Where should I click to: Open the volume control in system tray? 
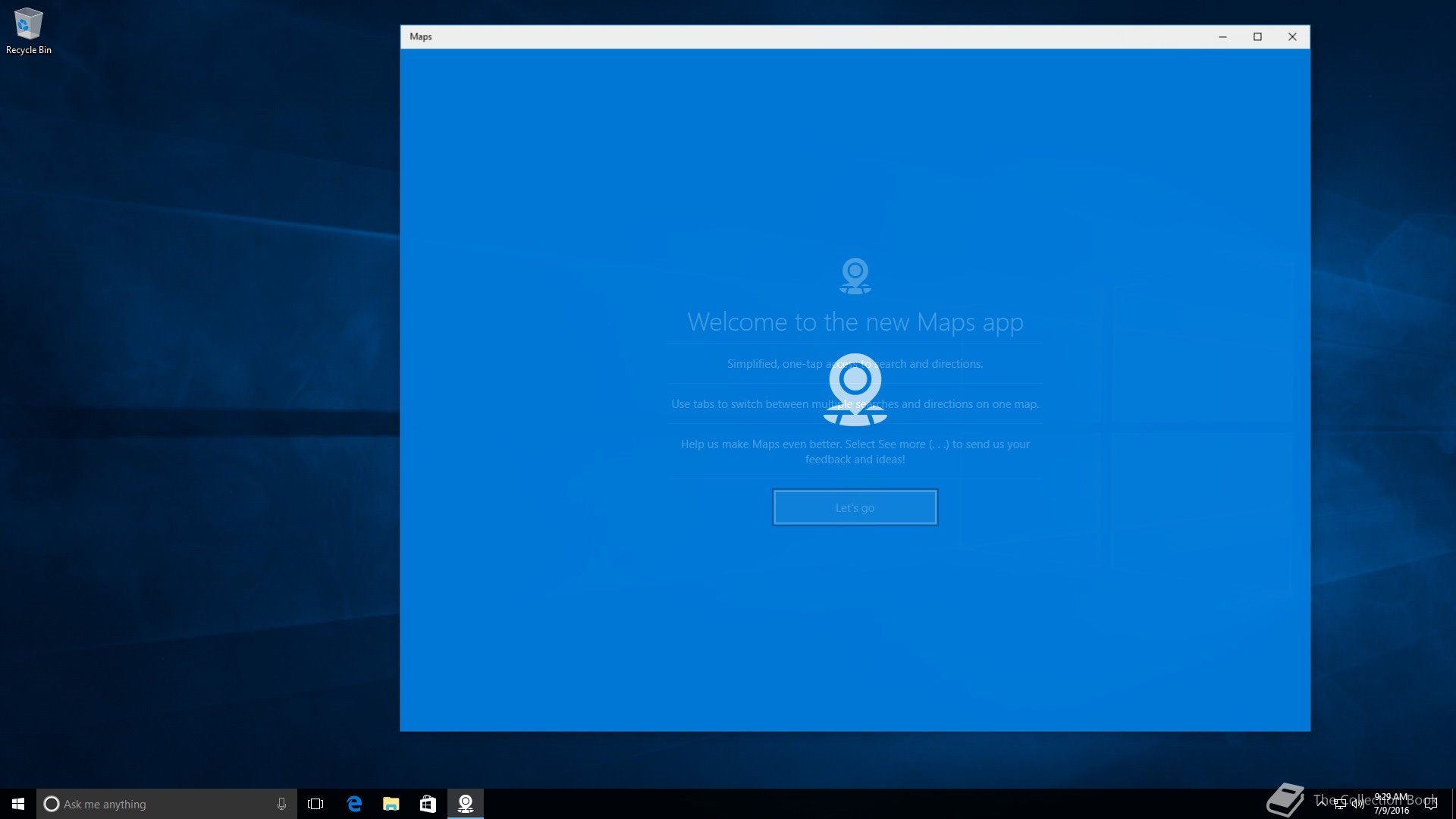pyautogui.click(x=1357, y=804)
